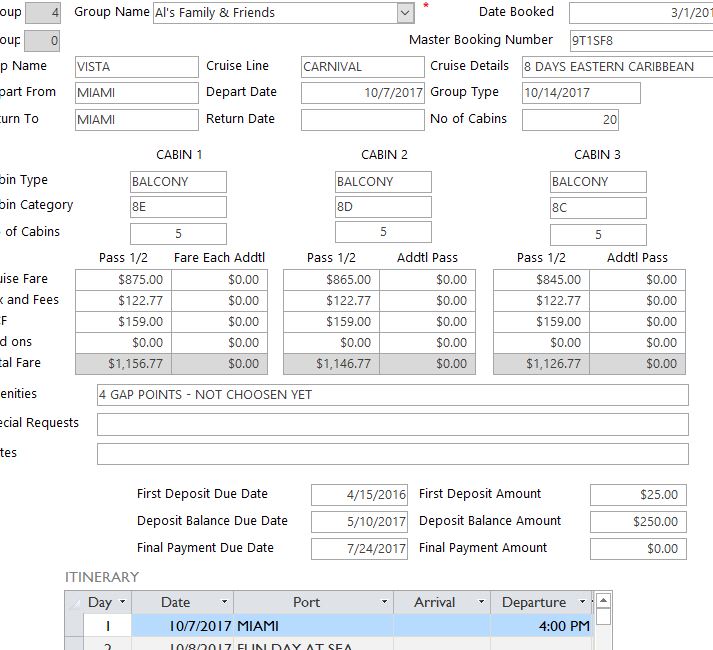
Task: Select the Cruise Details field
Action: coord(616,67)
